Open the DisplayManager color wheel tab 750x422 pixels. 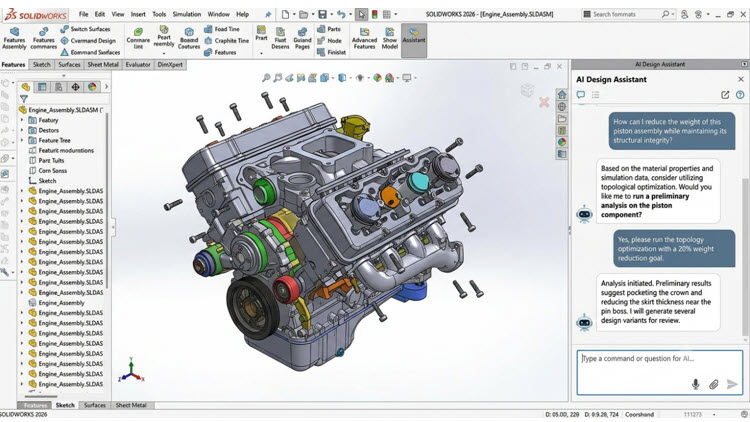tap(92, 87)
